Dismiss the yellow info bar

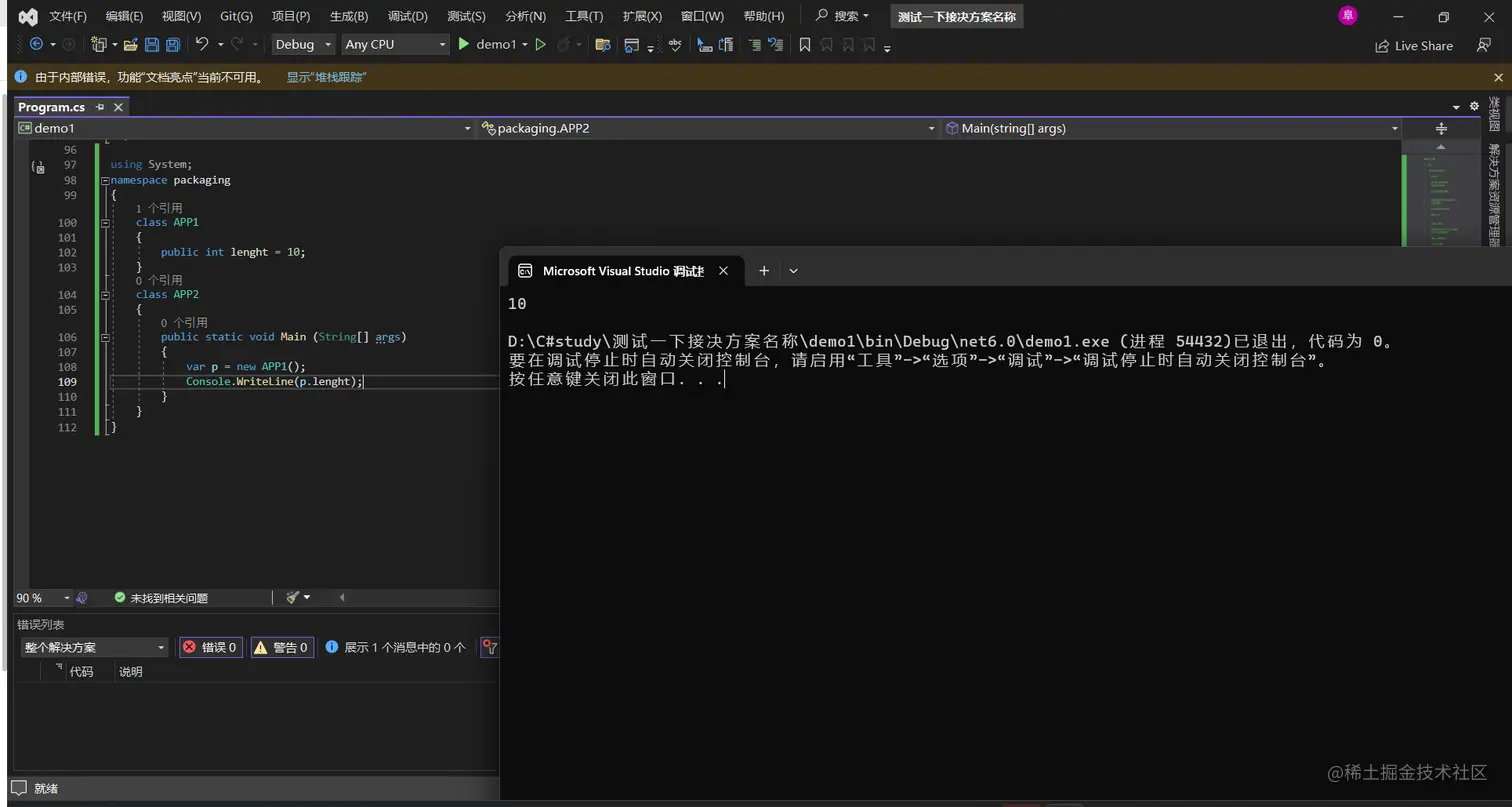[x=1498, y=77]
